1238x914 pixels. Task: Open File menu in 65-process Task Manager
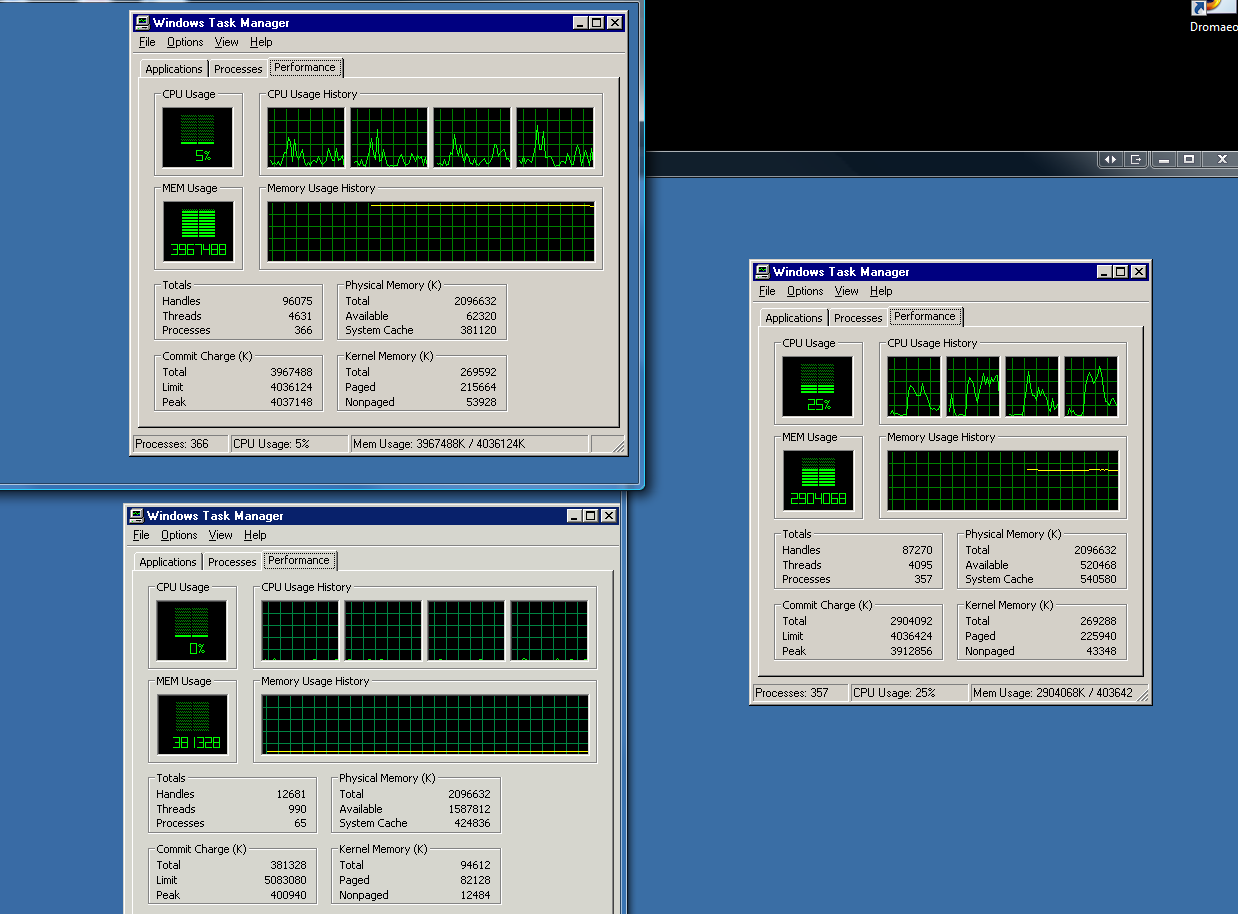(141, 535)
